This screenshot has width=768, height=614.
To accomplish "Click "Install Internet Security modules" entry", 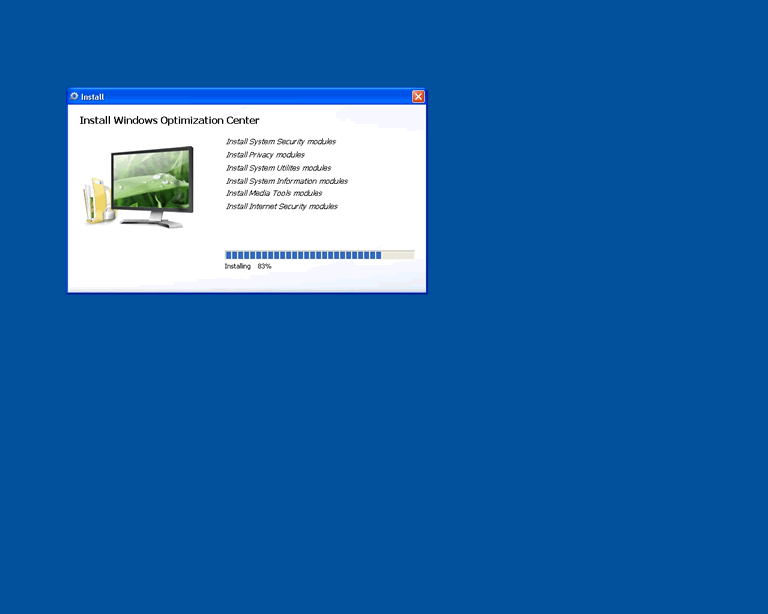I will pyautogui.click(x=282, y=206).
